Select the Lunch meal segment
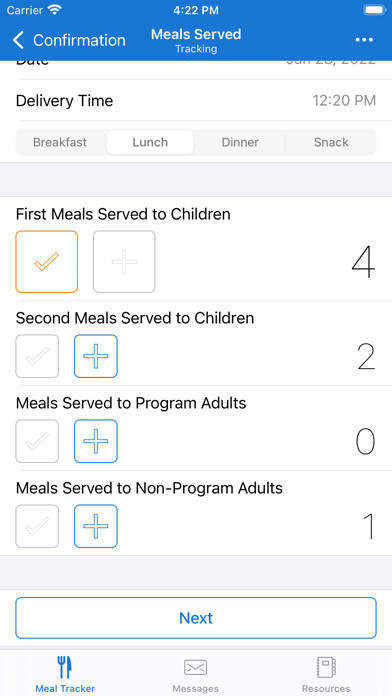The height and width of the screenshot is (696, 392). pos(150,142)
